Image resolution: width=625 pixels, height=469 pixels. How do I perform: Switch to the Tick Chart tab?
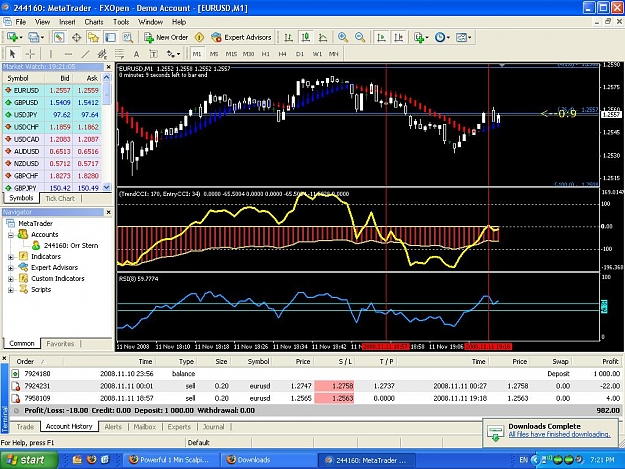tap(60, 198)
